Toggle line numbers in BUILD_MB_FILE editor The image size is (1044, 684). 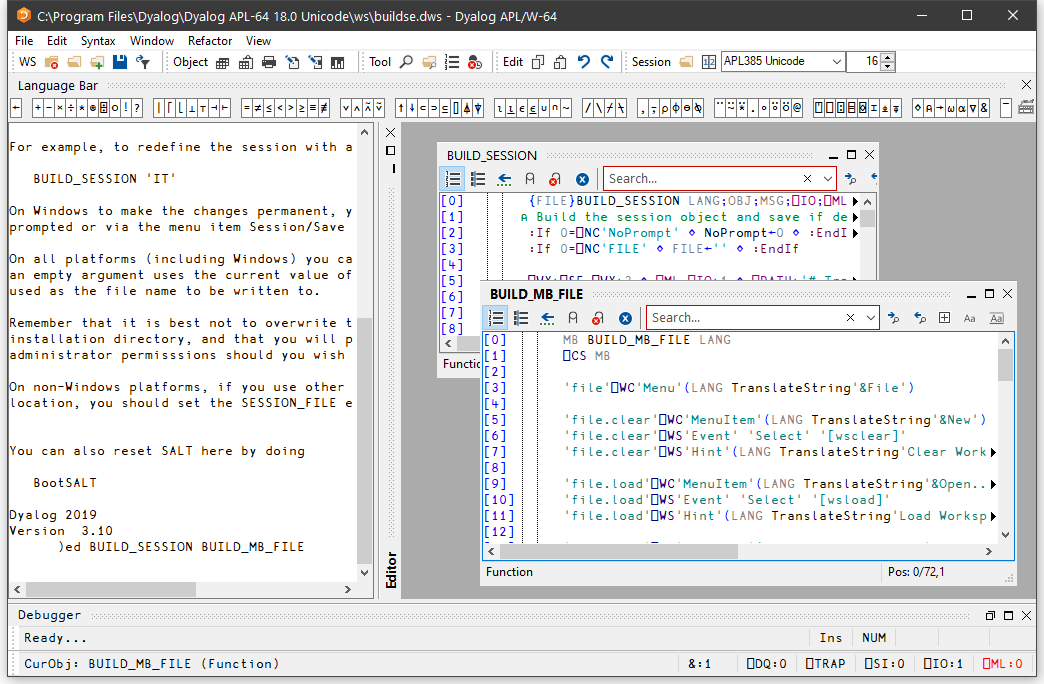pos(496,318)
